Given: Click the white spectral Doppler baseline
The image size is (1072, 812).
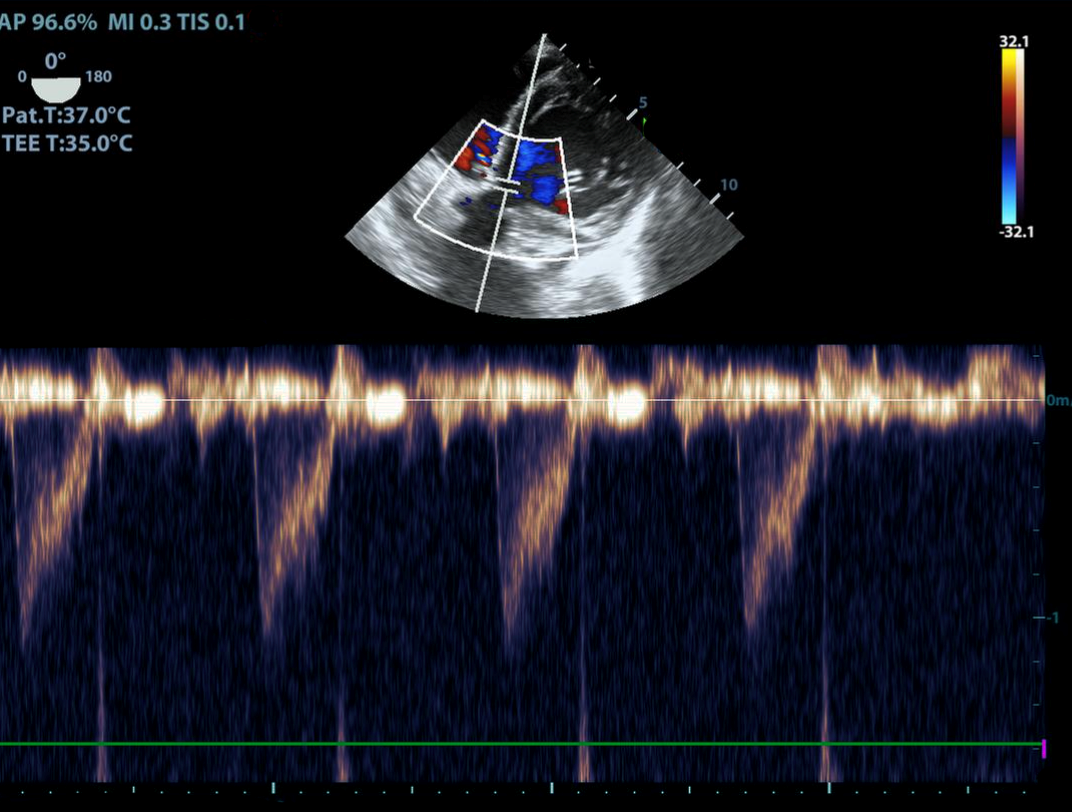Looking at the screenshot, I should (x=520, y=400).
